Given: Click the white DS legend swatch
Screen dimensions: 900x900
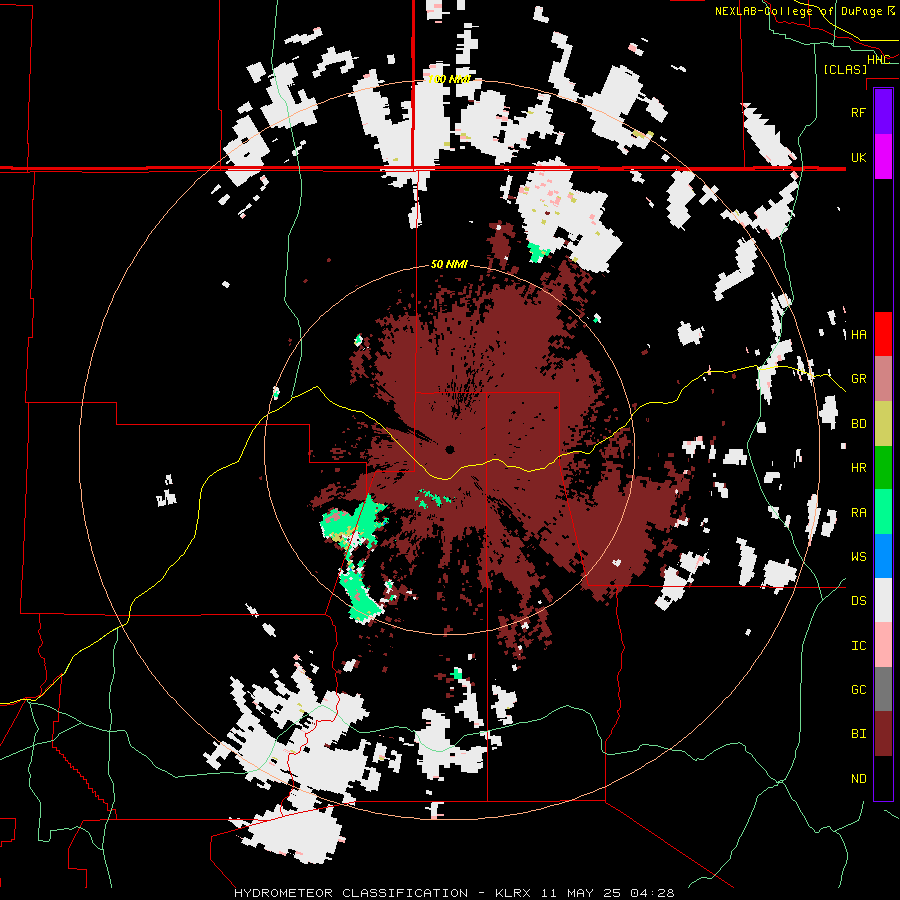Looking at the screenshot, I should click(x=883, y=600).
